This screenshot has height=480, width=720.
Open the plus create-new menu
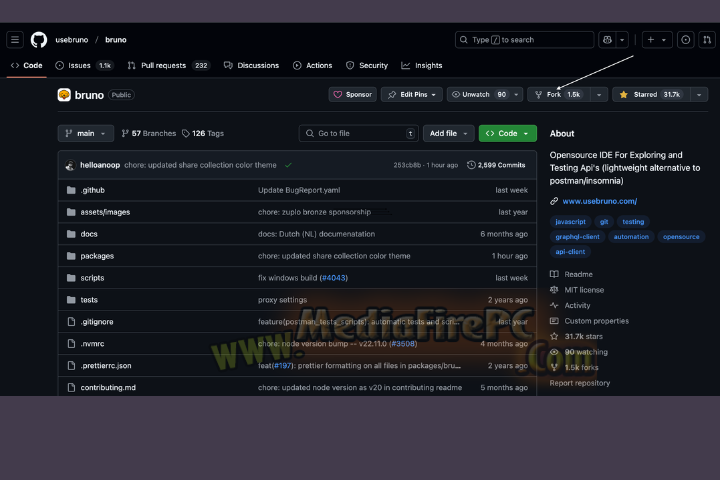[657, 40]
